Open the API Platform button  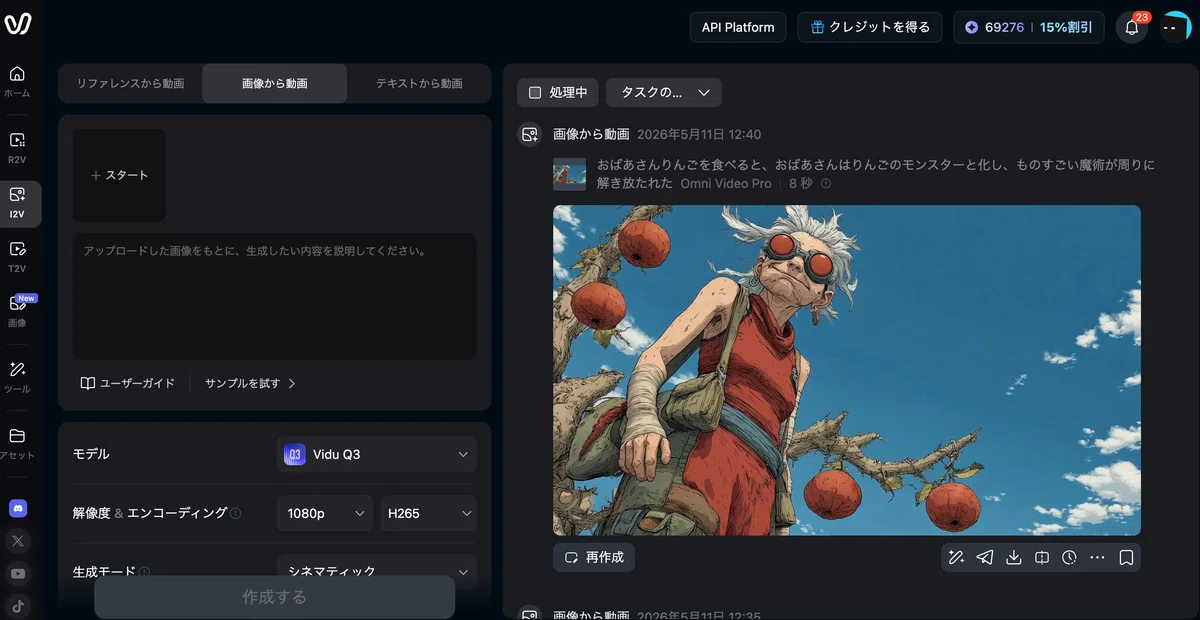pyautogui.click(x=738, y=27)
